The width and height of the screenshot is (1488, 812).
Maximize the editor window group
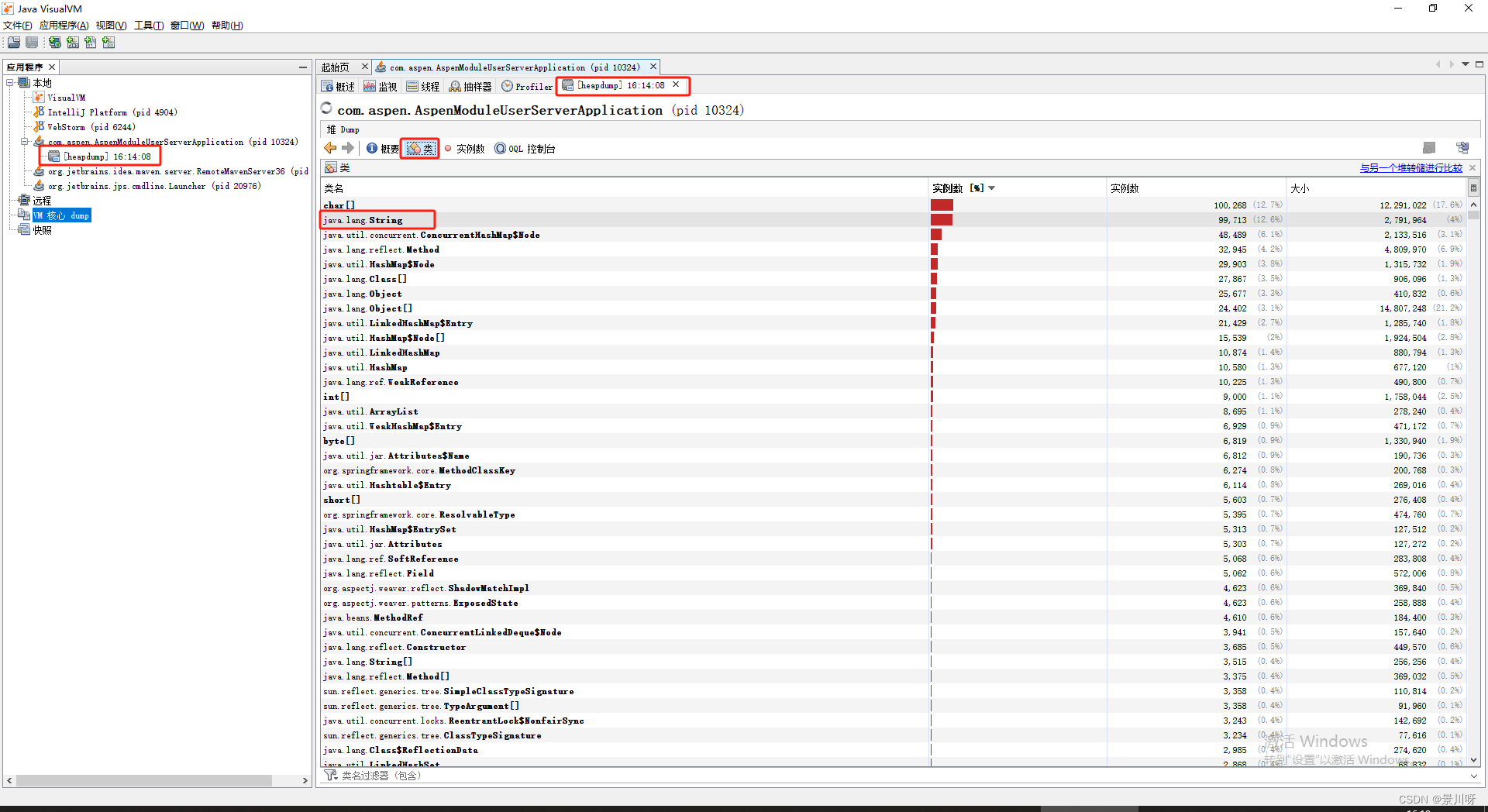1479,64
